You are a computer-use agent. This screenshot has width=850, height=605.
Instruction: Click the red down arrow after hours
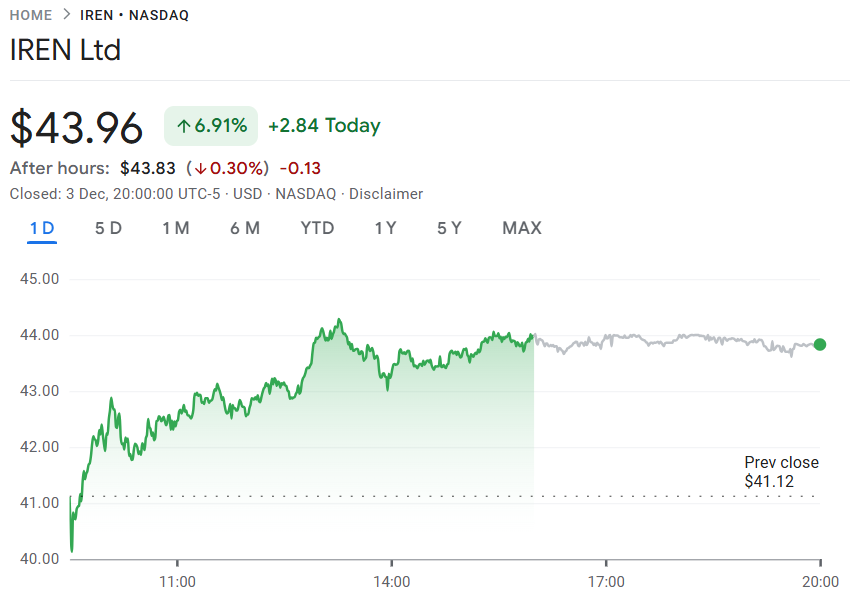tap(201, 168)
